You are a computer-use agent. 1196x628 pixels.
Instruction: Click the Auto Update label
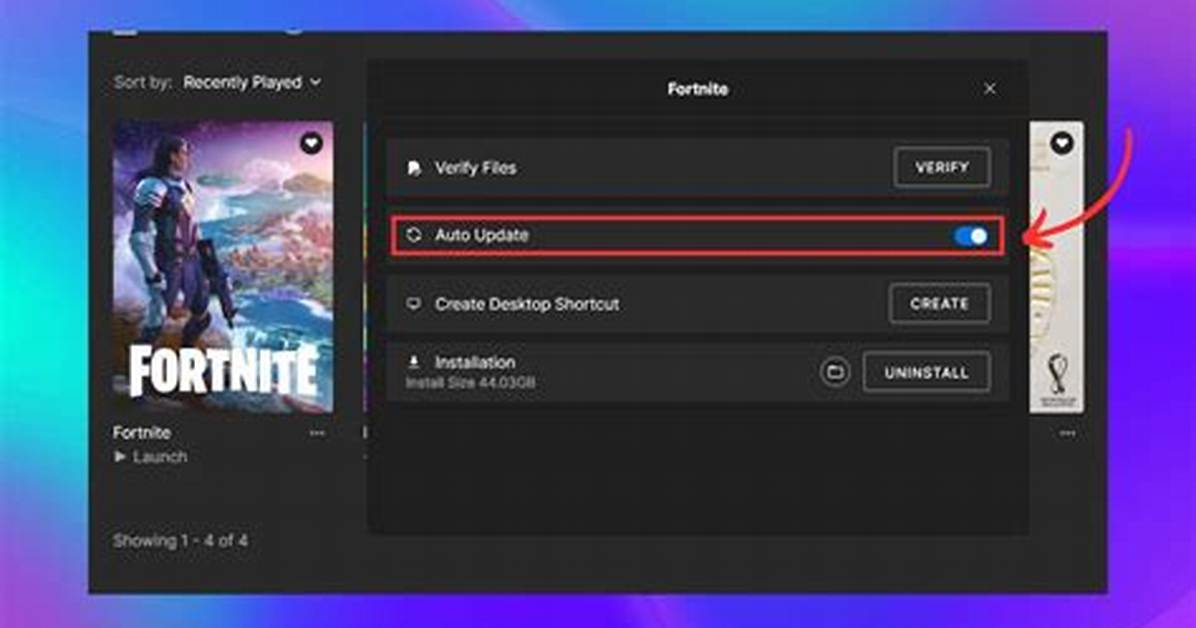click(x=481, y=235)
